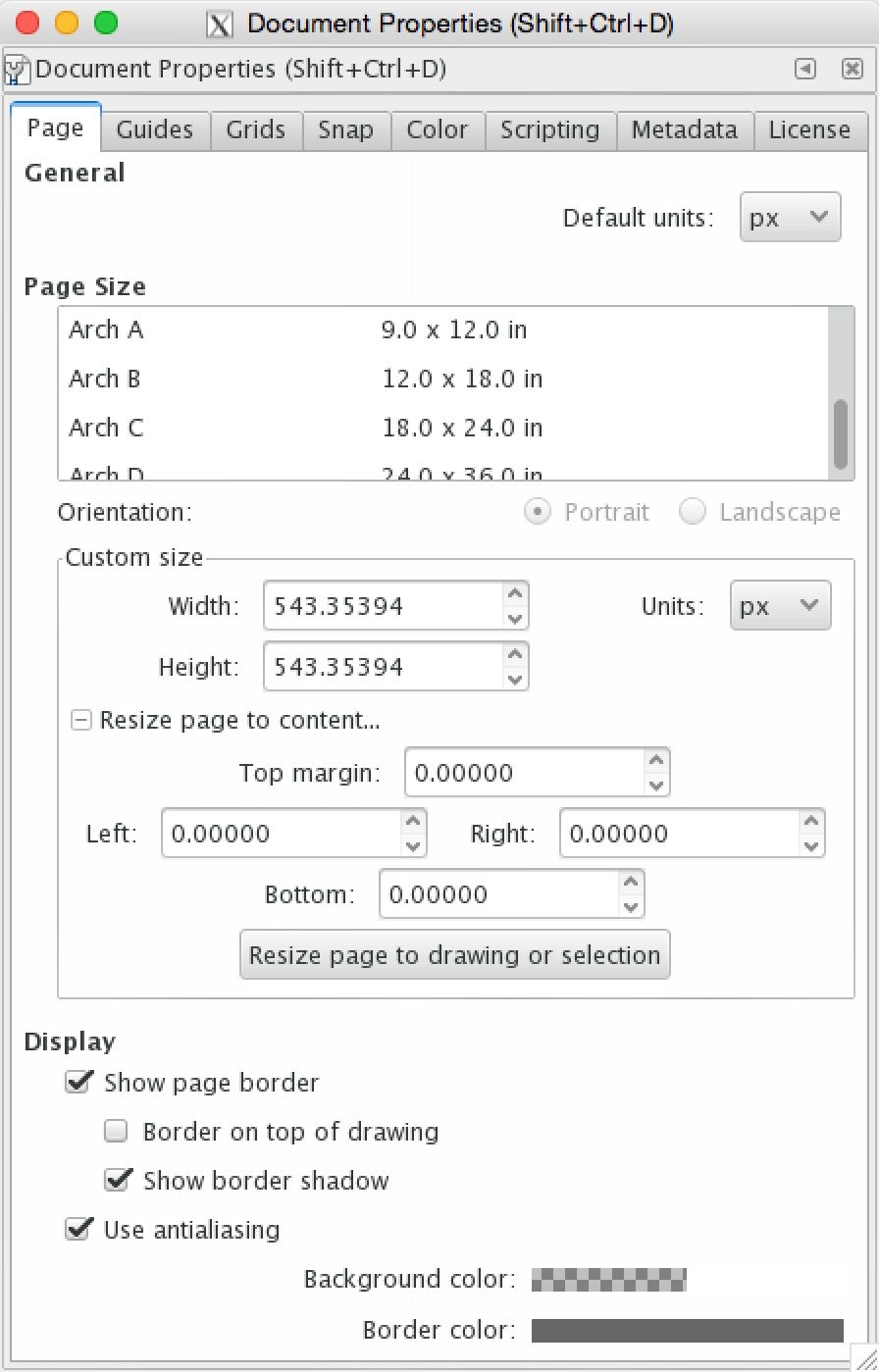
Task: Click the undock arrow icon in dialog titlebar
Action: pyautogui.click(x=805, y=70)
